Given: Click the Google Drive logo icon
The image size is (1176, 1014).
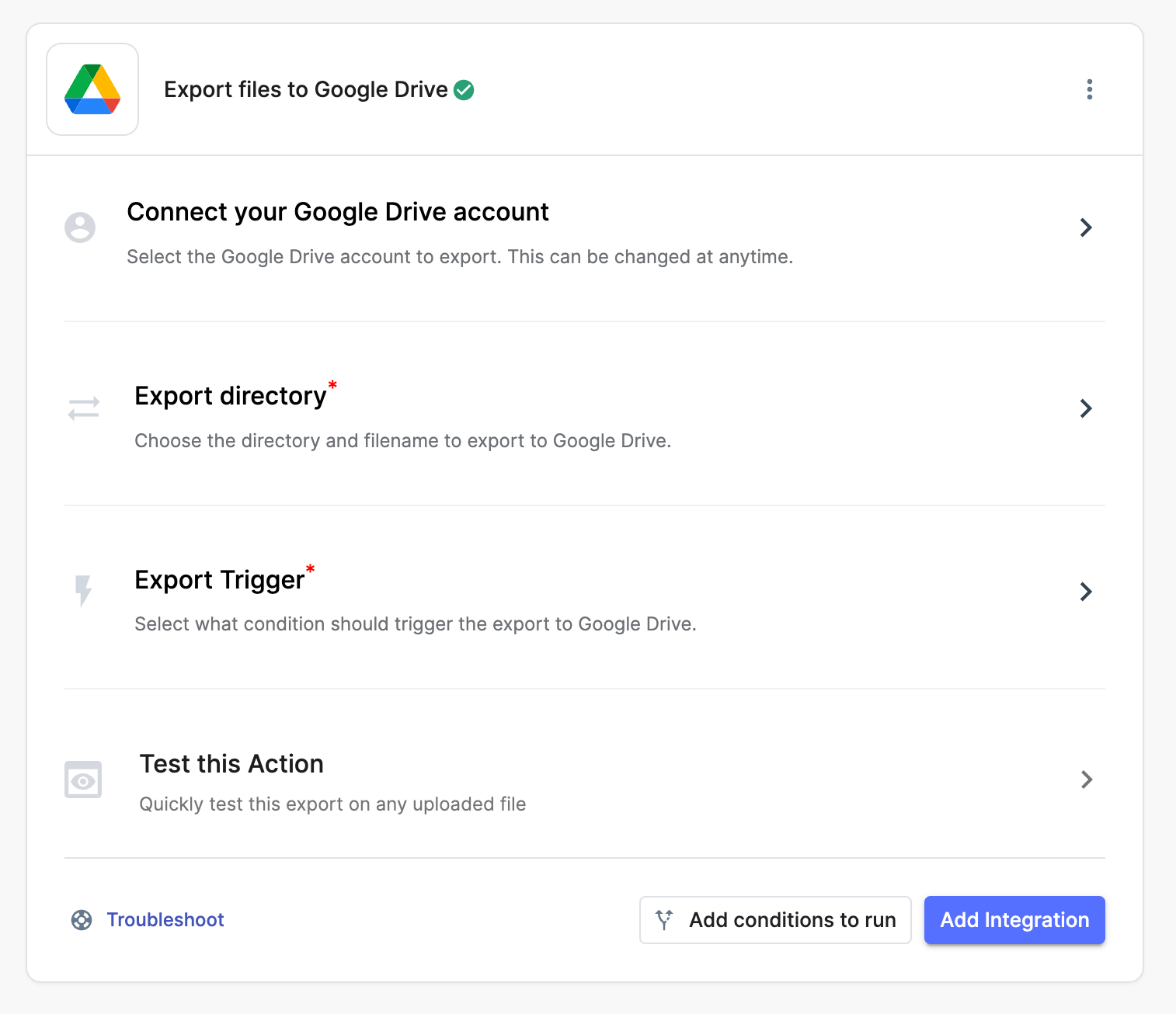Looking at the screenshot, I should [x=92, y=89].
